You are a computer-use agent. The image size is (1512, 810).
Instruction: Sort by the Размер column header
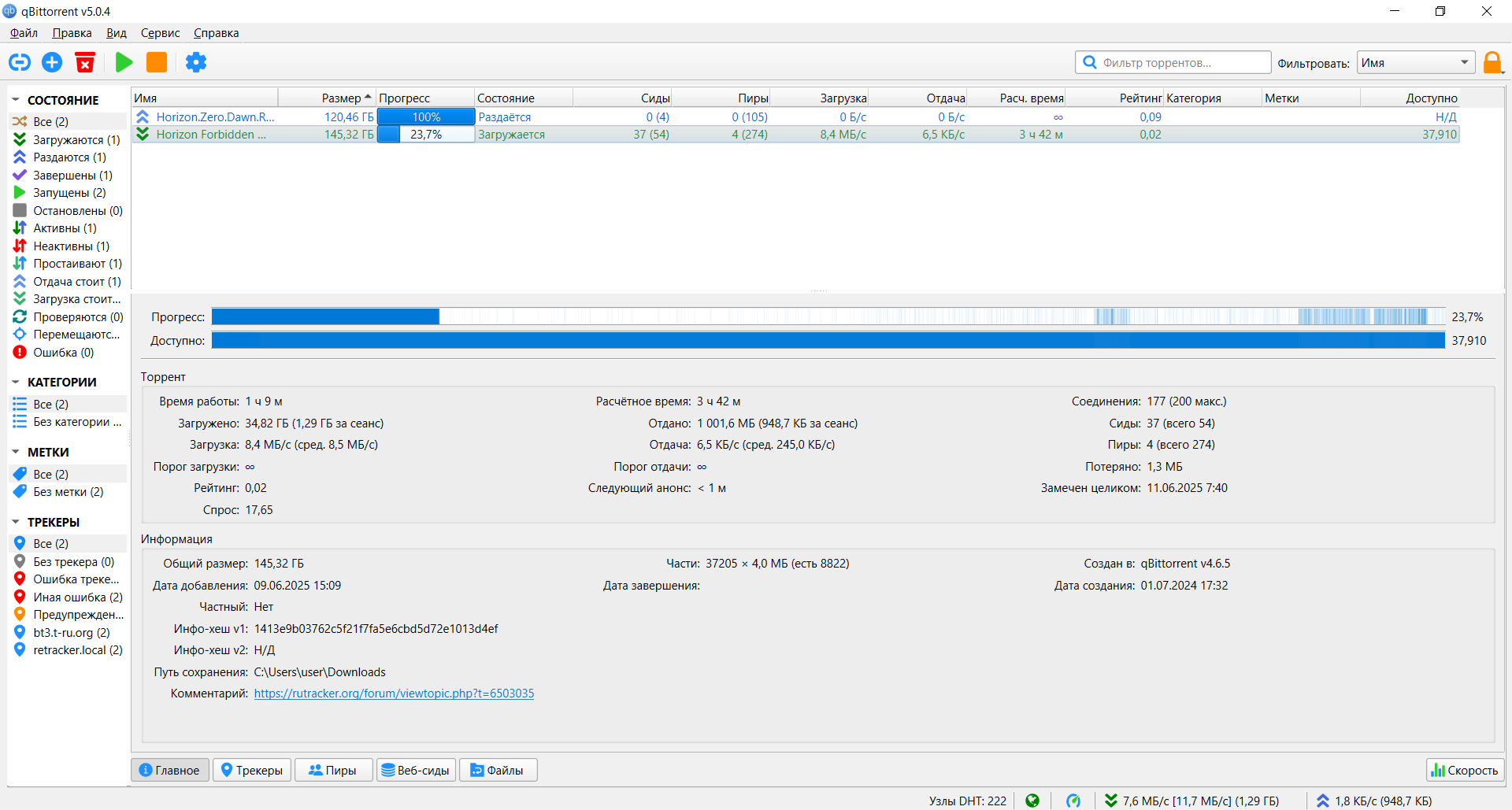327,98
